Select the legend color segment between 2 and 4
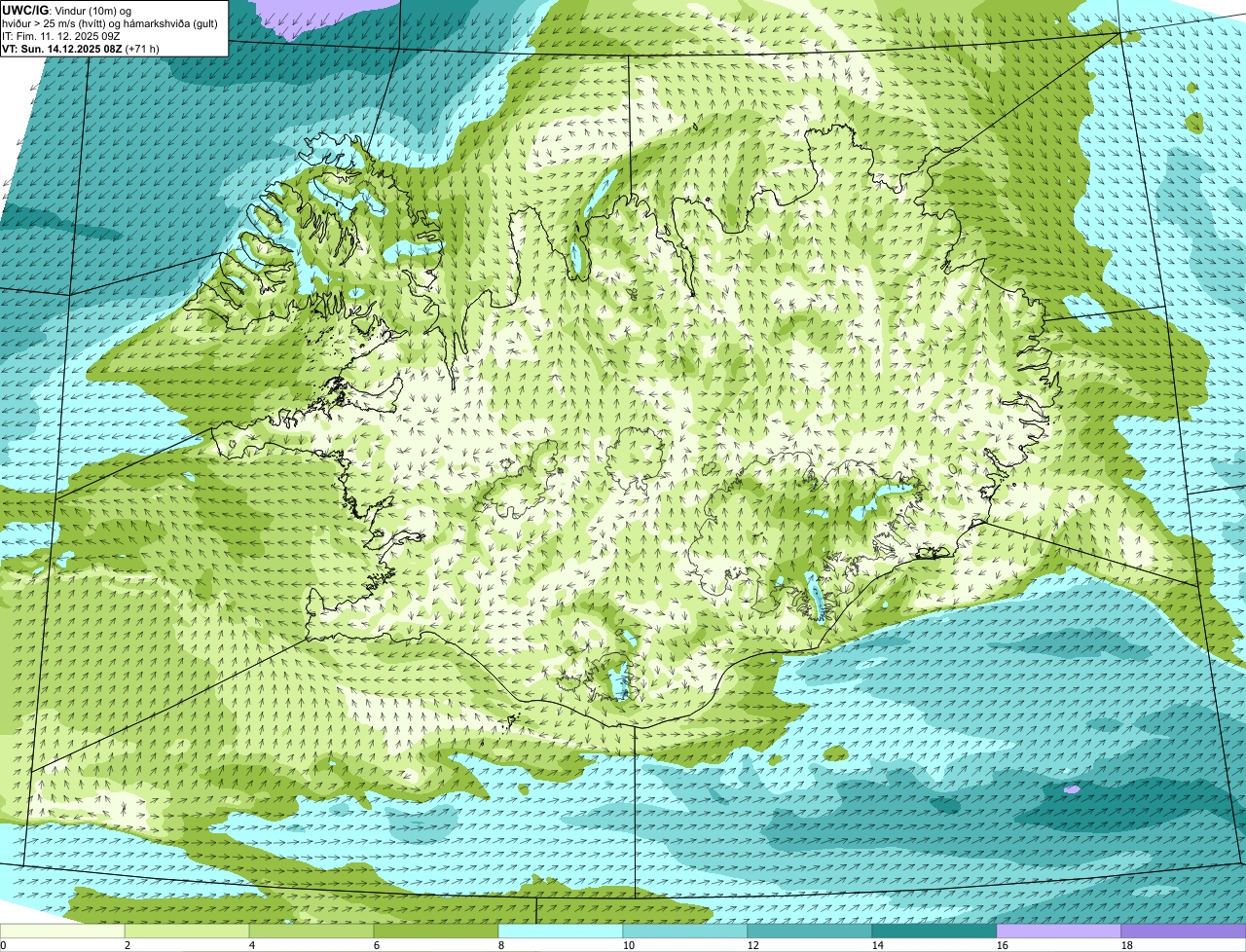The width and height of the screenshot is (1246, 952). click(x=187, y=931)
